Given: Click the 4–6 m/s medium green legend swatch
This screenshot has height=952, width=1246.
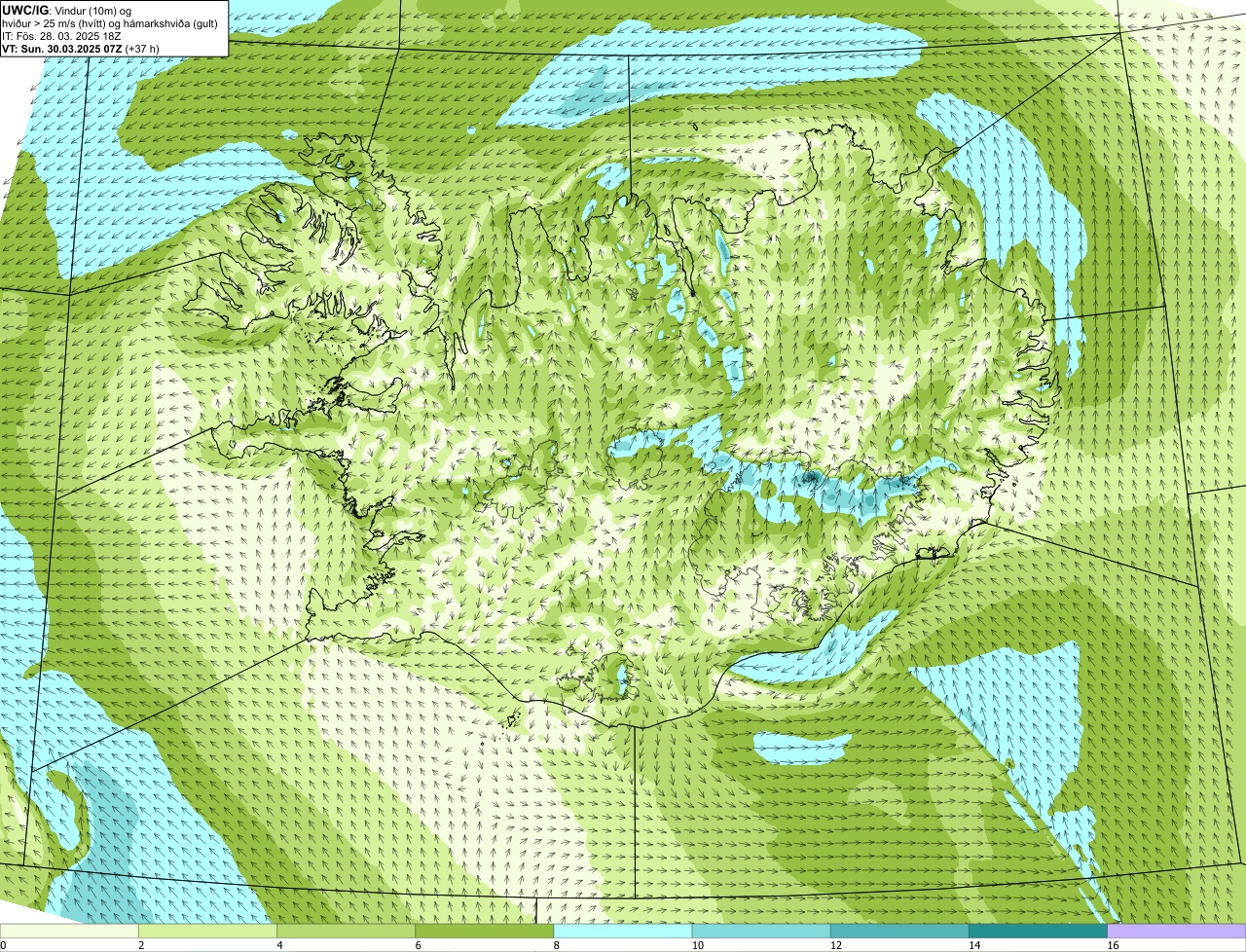Looking at the screenshot, I should click(x=347, y=932).
